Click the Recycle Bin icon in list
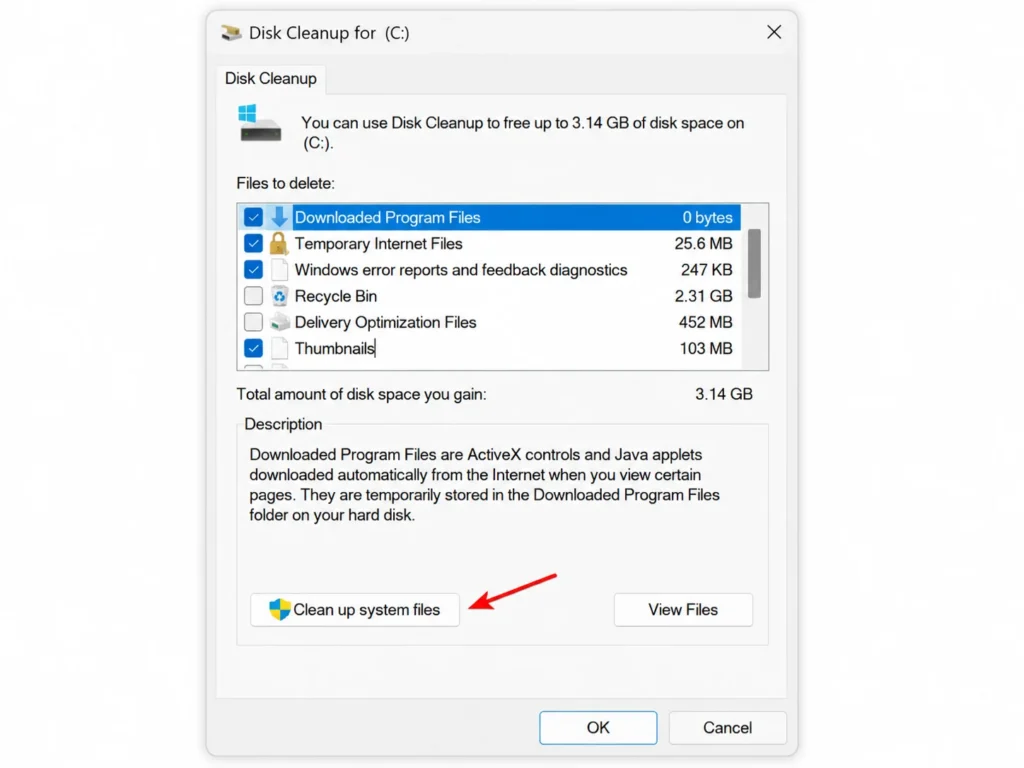Screen dimensions: 1024x768 [280, 296]
